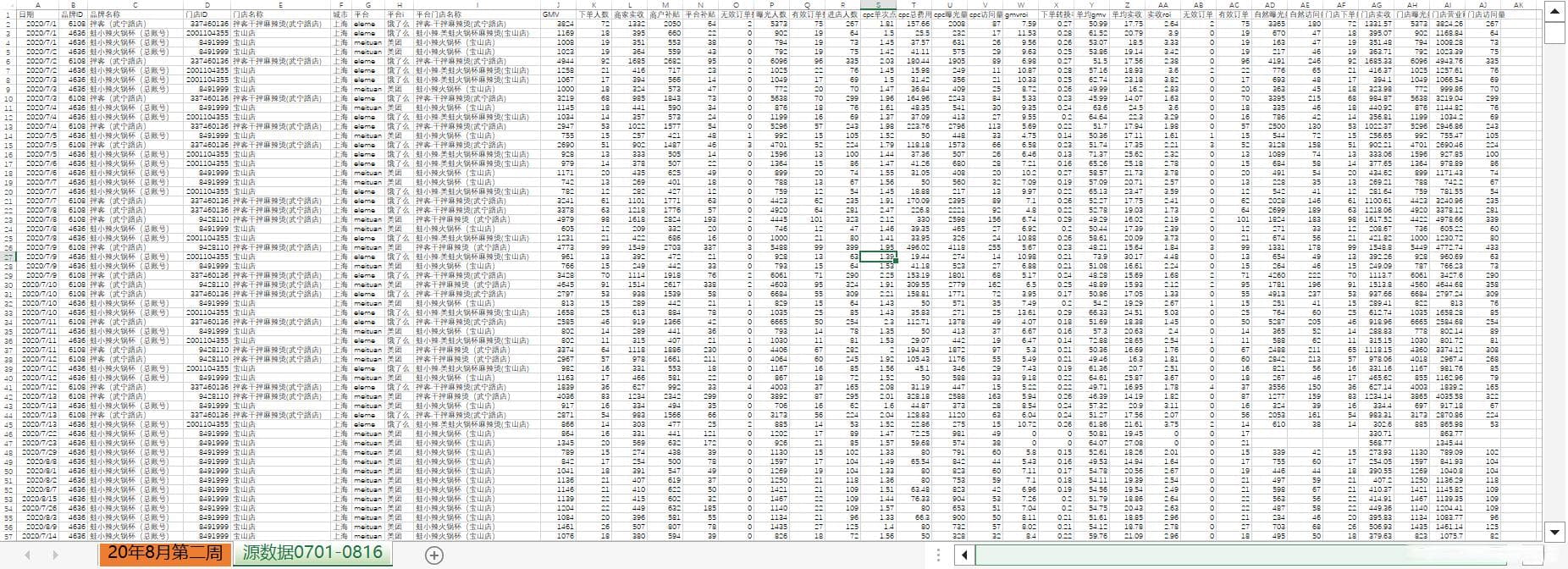Click the 门店实收 header cell
Viewport: 1568px width, 569px height.
pyautogui.click(x=1376, y=14)
